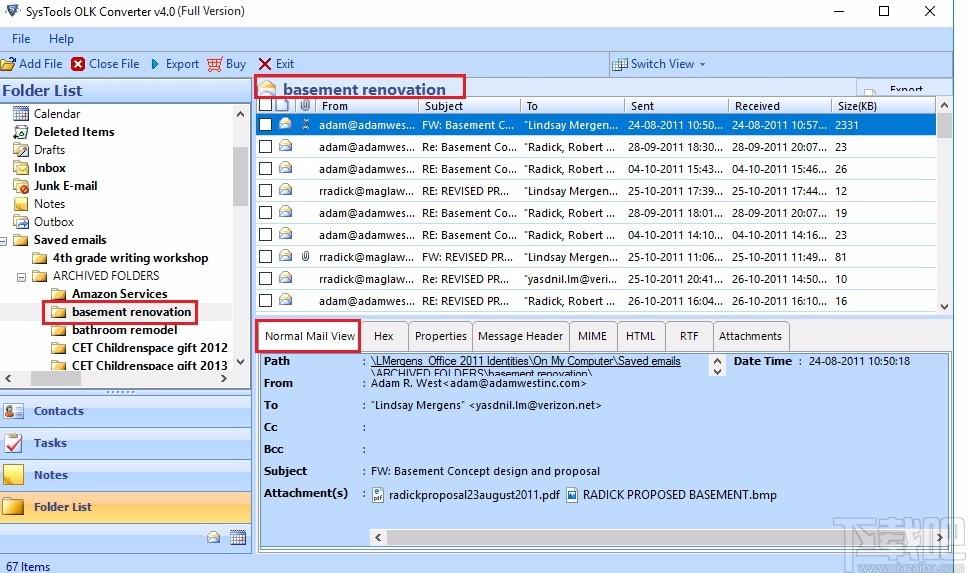Click folder tree scroll right arrow
968x573 pixels.
click(x=223, y=379)
